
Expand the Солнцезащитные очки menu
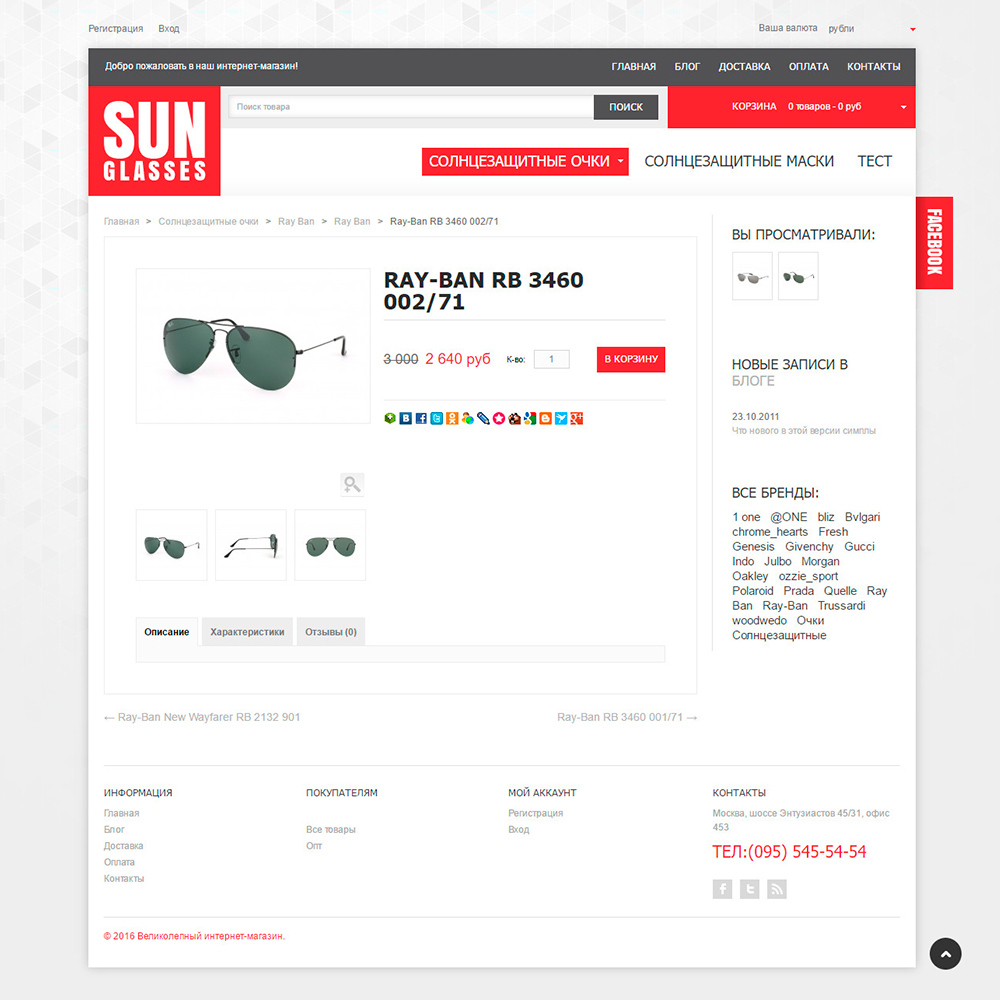coord(525,161)
